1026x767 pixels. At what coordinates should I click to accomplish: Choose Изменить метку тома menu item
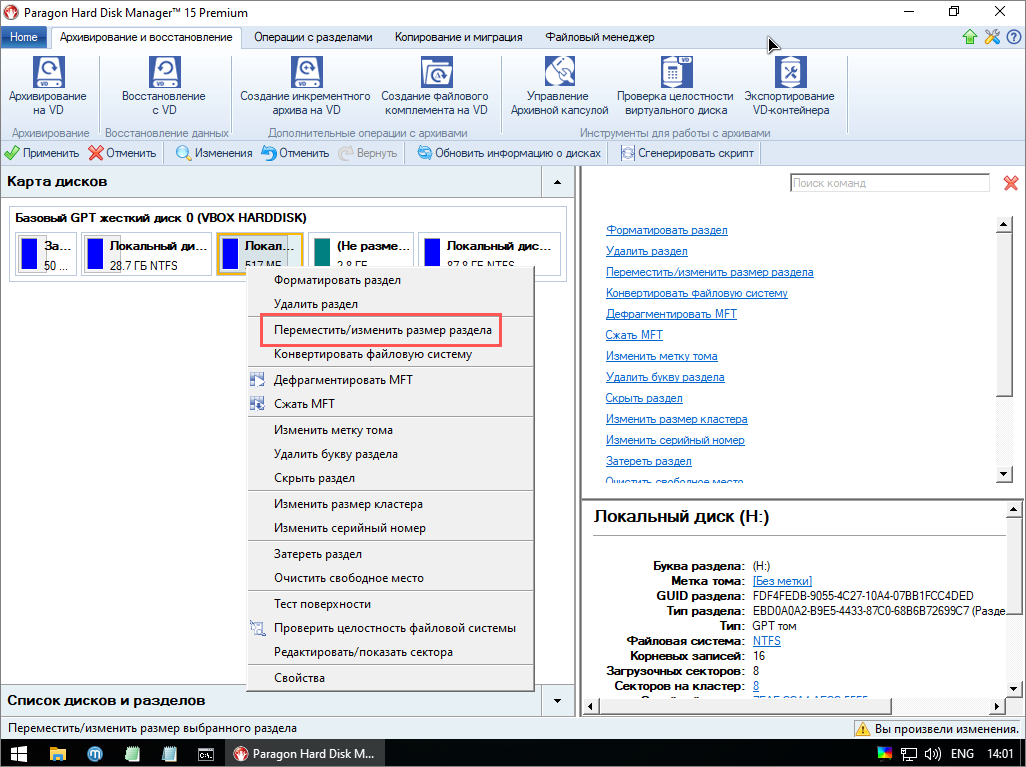(x=391, y=430)
